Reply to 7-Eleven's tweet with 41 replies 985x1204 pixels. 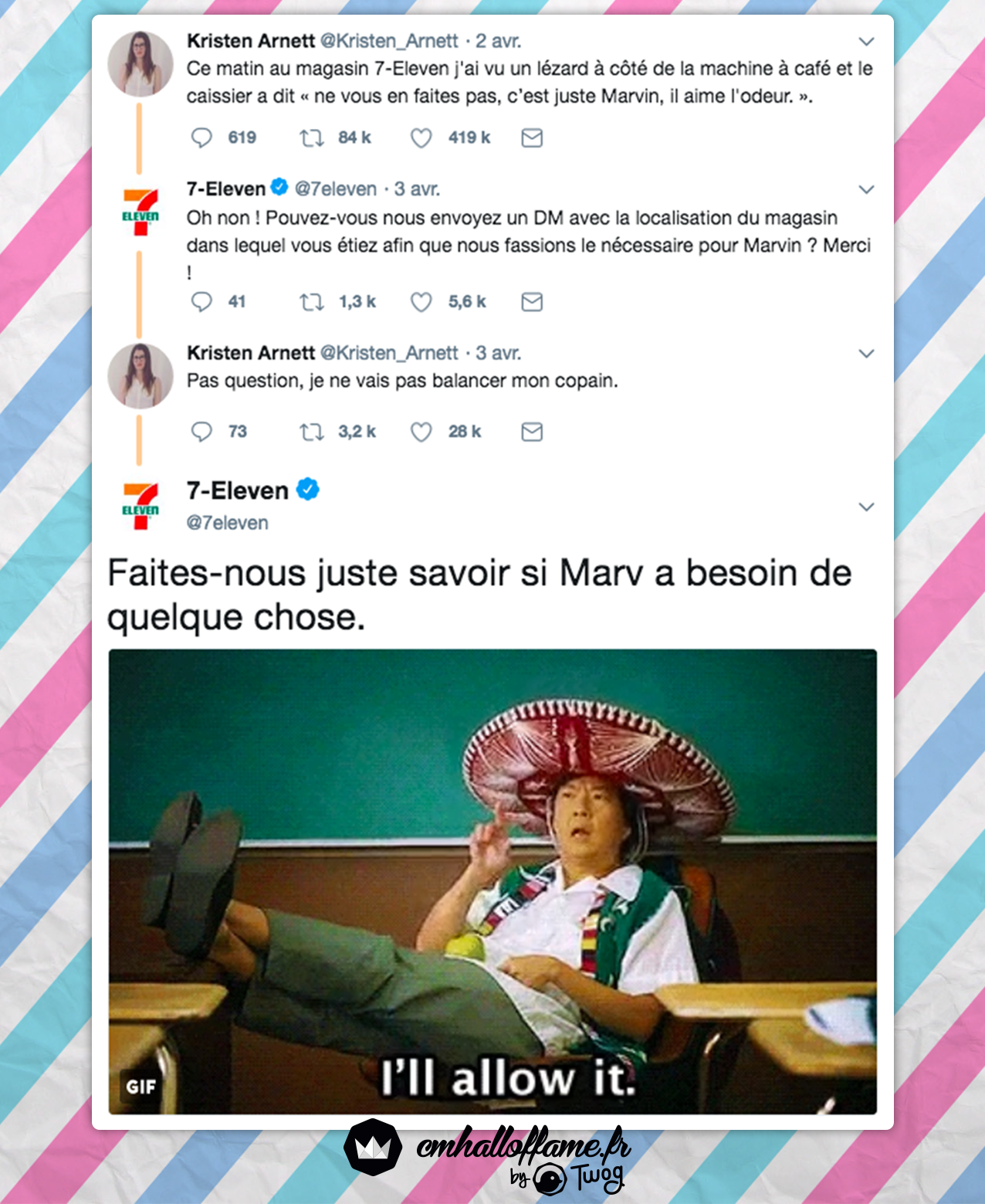point(201,302)
